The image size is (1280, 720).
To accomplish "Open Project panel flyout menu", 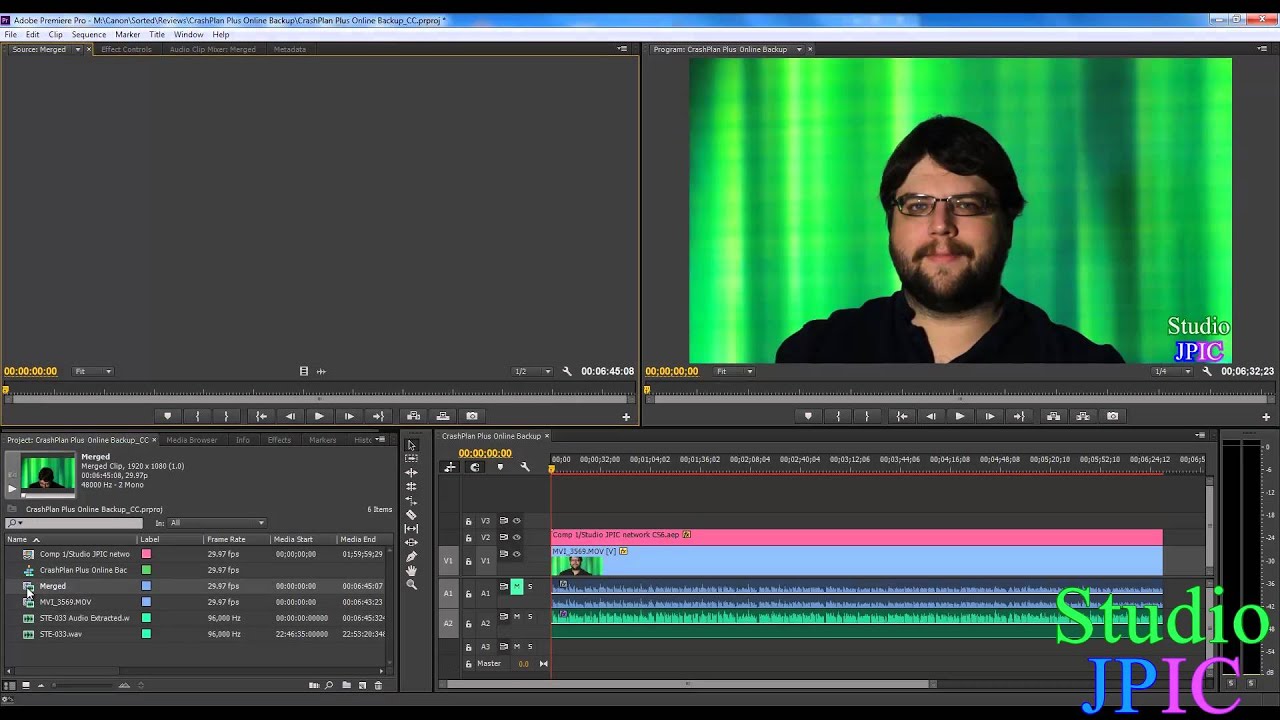I will tap(380, 440).
